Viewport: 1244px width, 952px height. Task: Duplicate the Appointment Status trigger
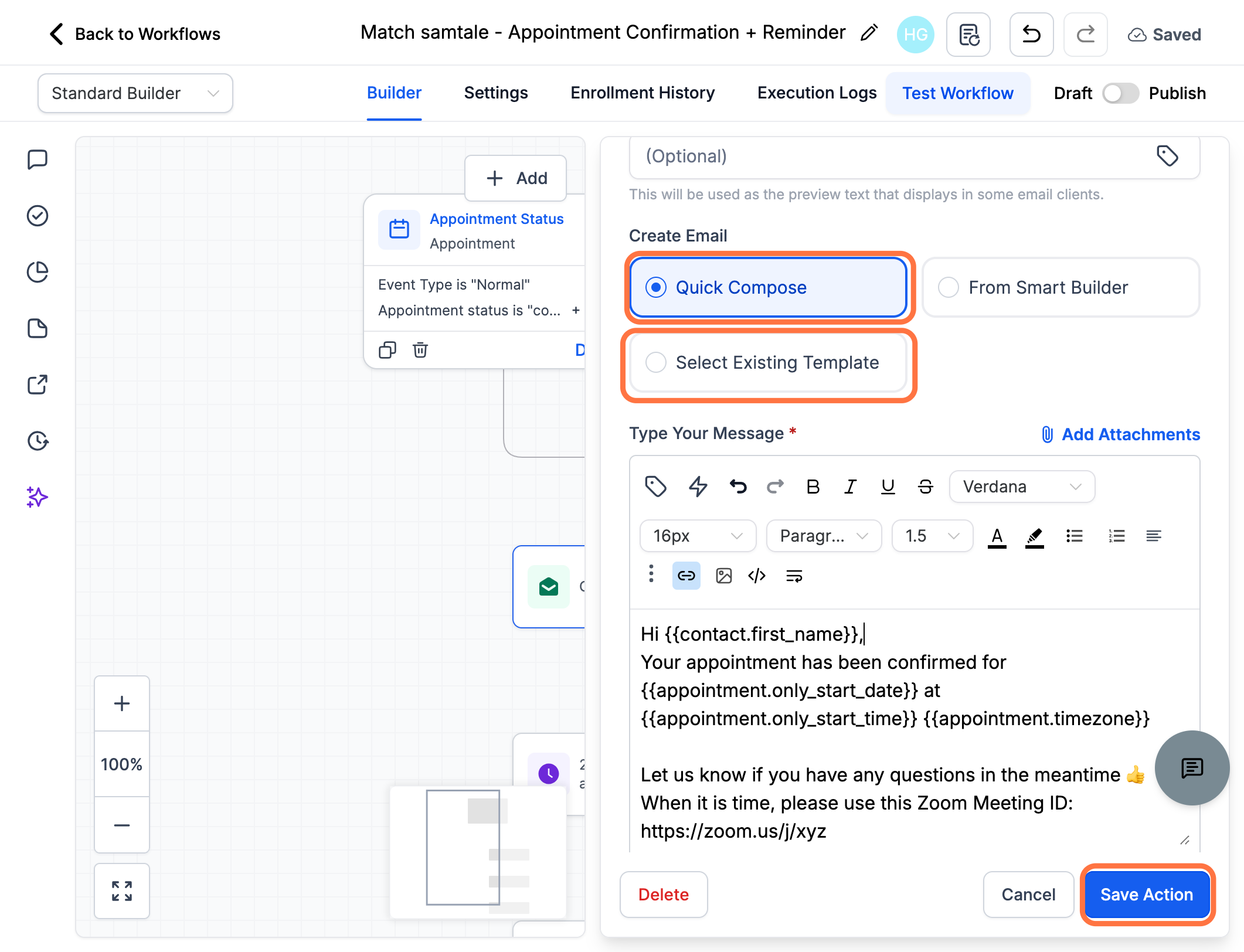coord(388,350)
